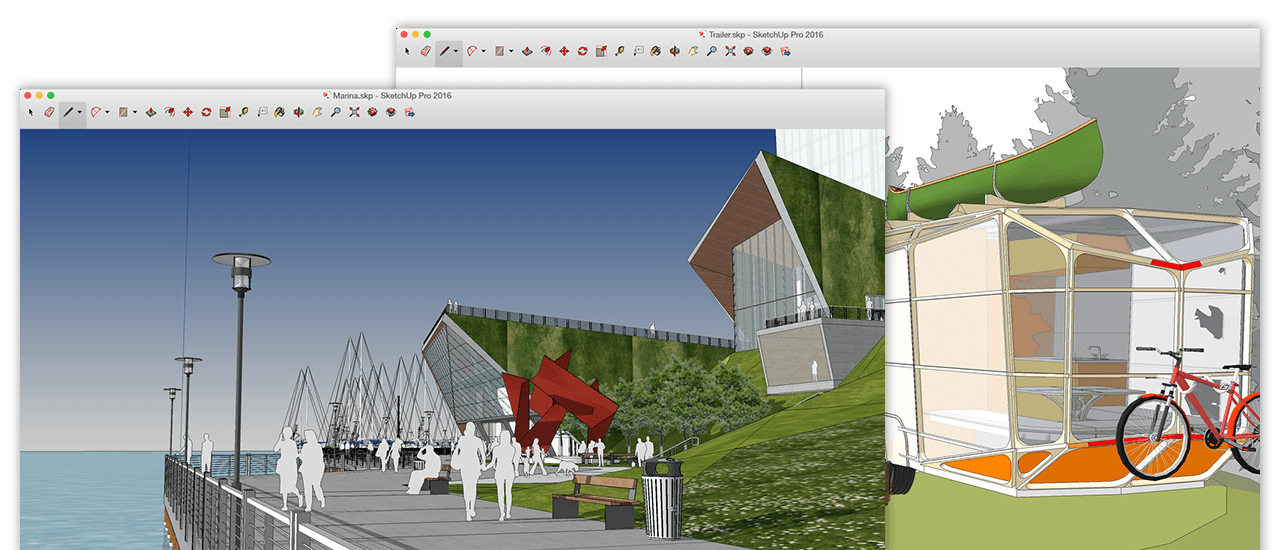Open 3D Warehouse in Marina window
1280x550 pixels.
372,112
